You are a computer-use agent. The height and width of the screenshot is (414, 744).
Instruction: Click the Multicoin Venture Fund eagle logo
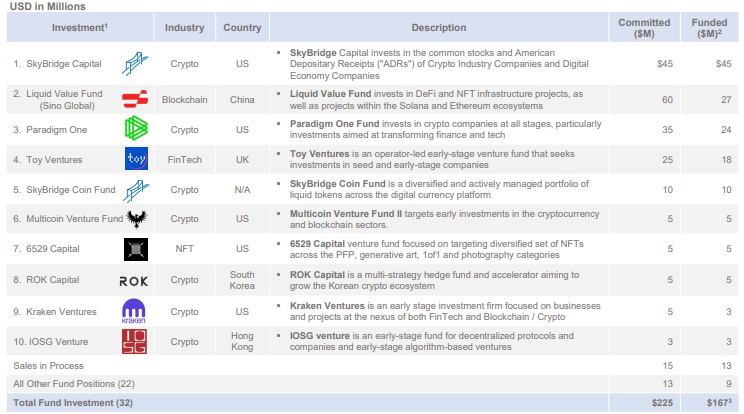[x=136, y=218]
